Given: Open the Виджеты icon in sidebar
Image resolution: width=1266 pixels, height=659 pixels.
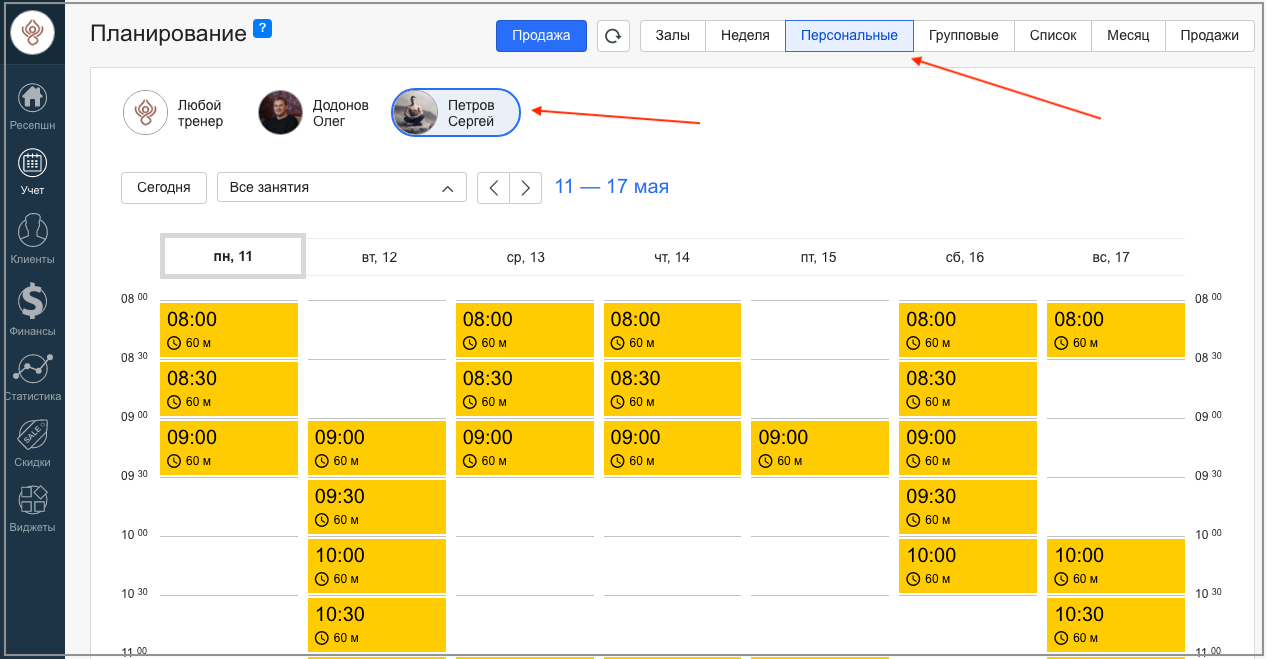Looking at the screenshot, I should click(33, 500).
